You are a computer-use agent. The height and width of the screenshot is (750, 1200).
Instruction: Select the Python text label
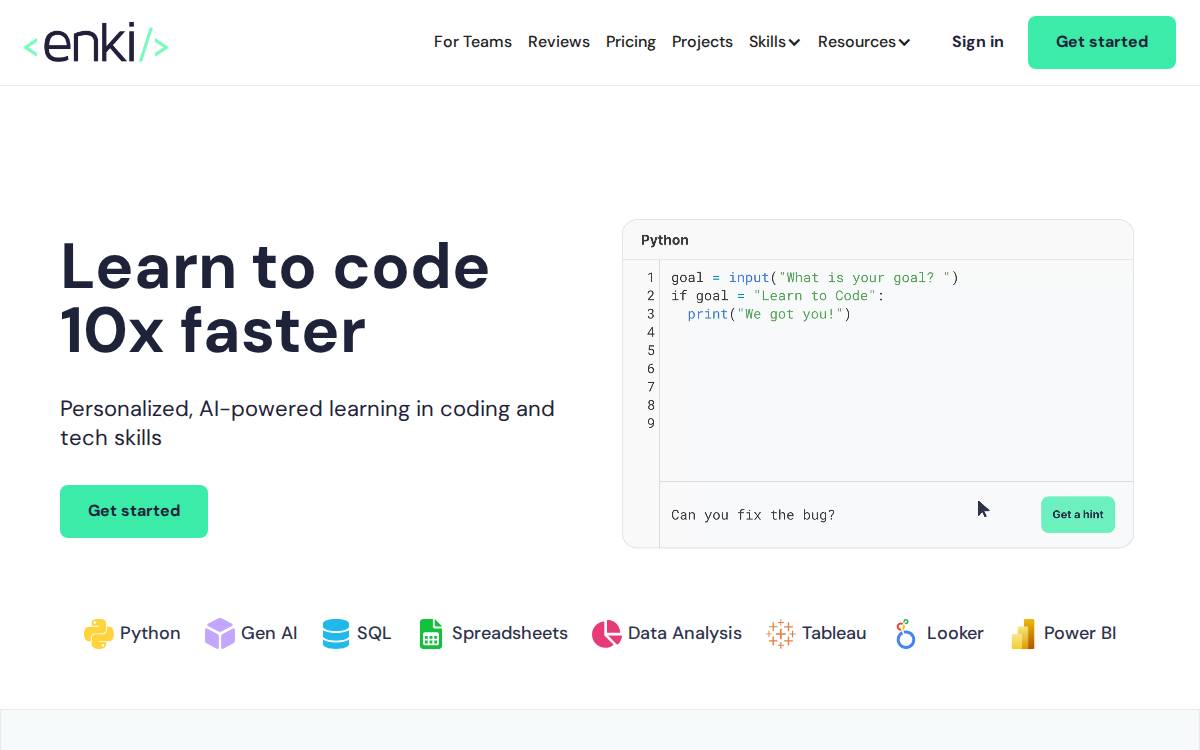pos(150,633)
